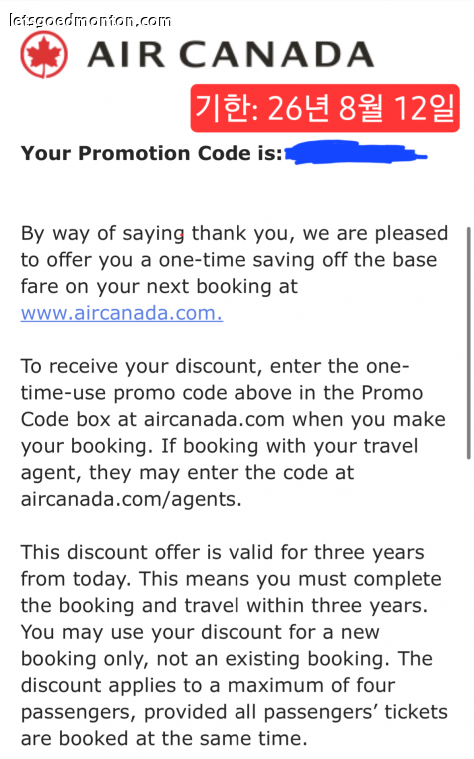Click the 'maximum of four' line
The width and height of the screenshot is (474, 759).
pyautogui.click(x=208, y=686)
